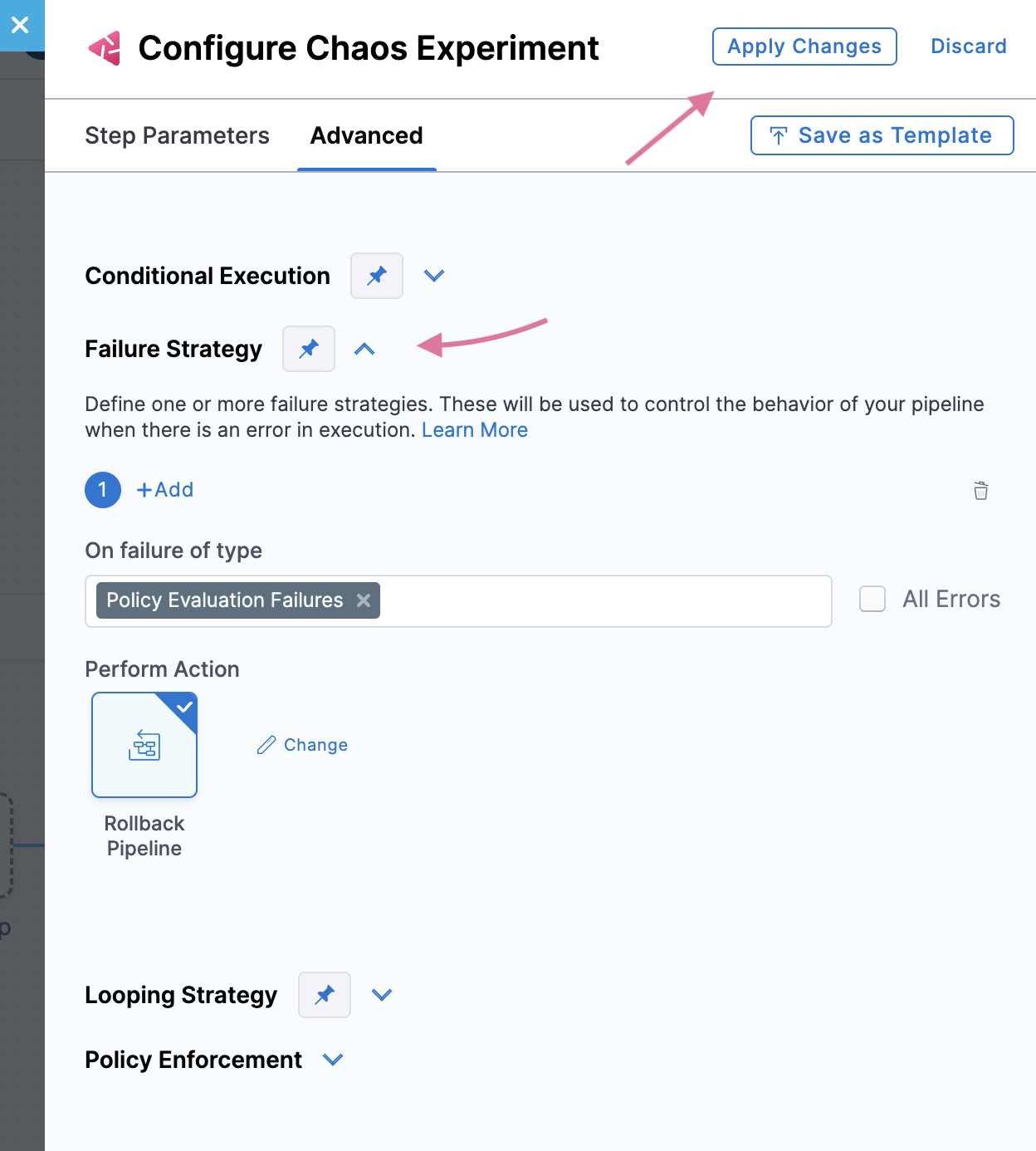Click the pin icon beside Failure Strategy
Viewport: 1036px width, 1151px height.
(309, 349)
